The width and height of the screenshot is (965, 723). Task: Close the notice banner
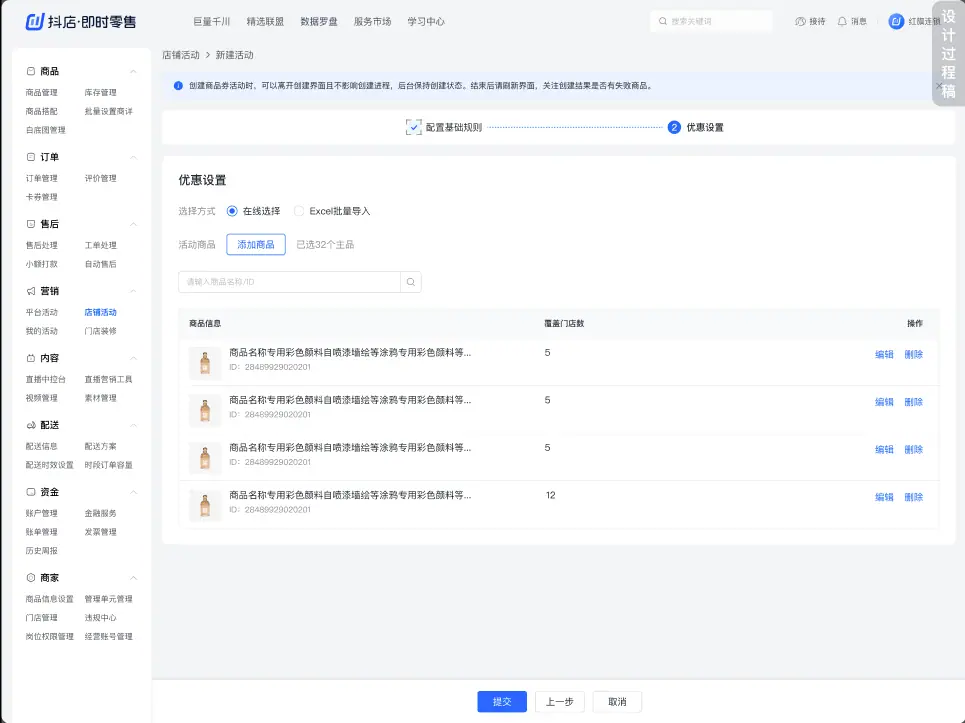coord(939,86)
